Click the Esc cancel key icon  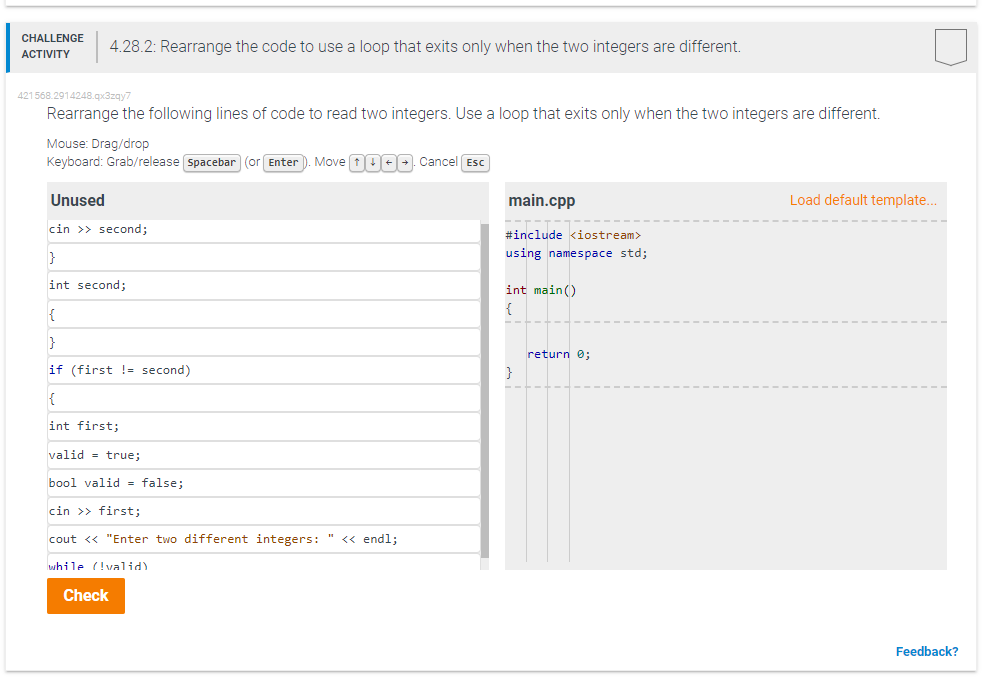pyautogui.click(x=475, y=163)
